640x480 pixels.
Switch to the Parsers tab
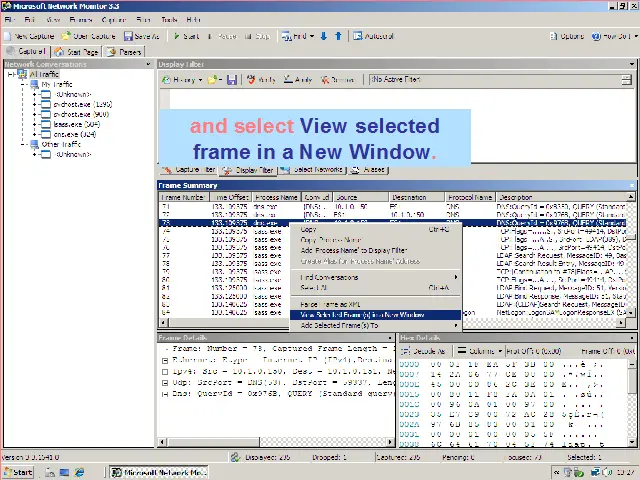coord(124,52)
